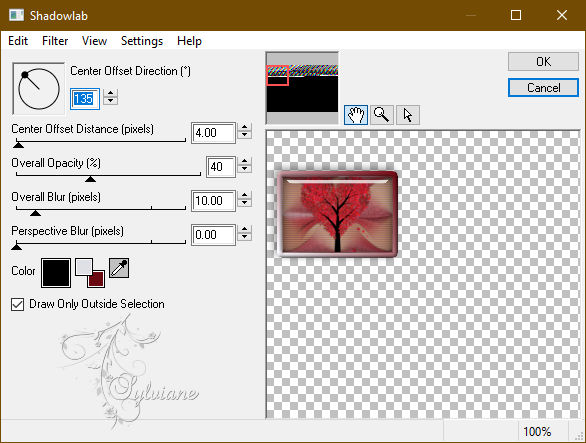Select the magnifier zoom tool
This screenshot has width=586, height=443.
[382, 115]
